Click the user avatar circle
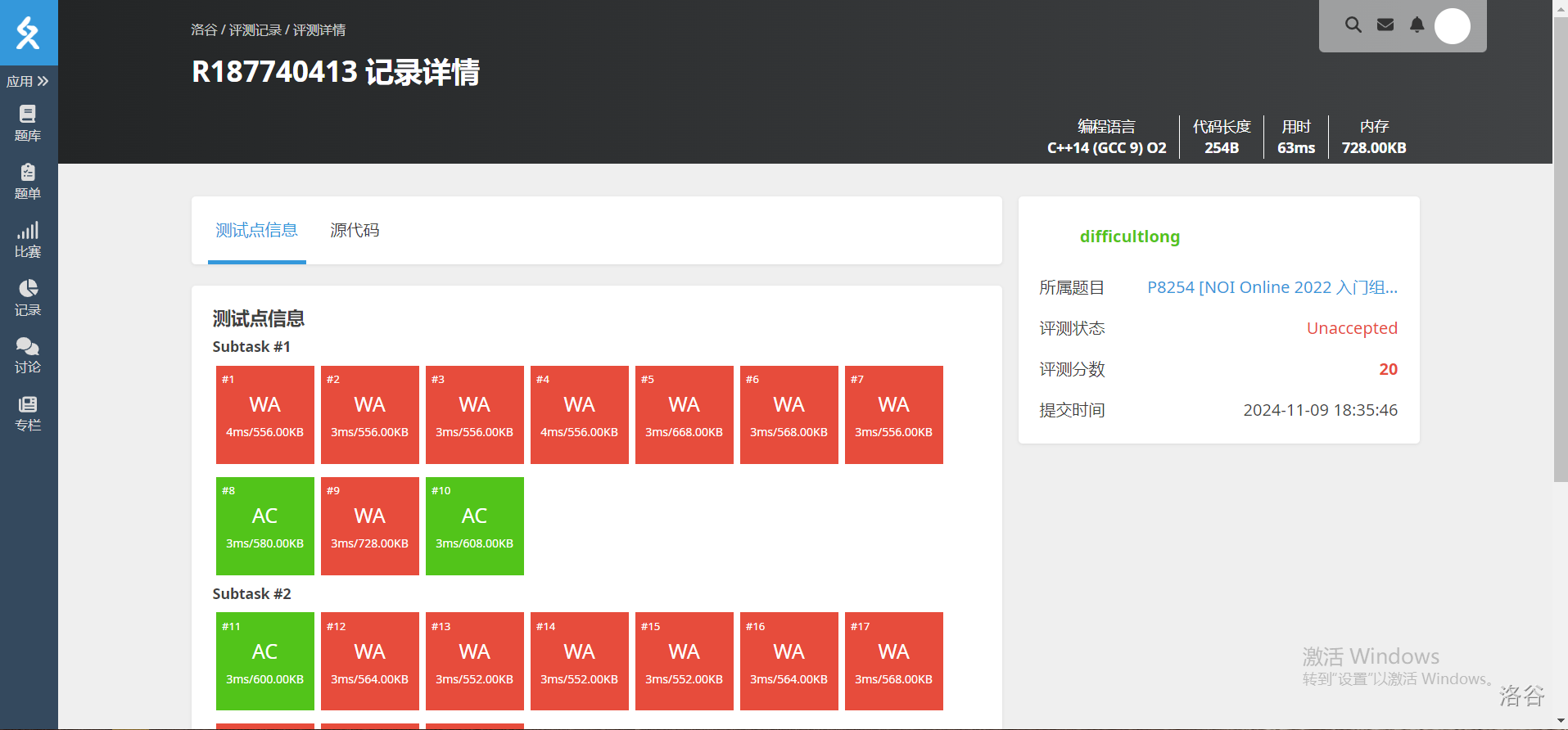 [x=1453, y=26]
